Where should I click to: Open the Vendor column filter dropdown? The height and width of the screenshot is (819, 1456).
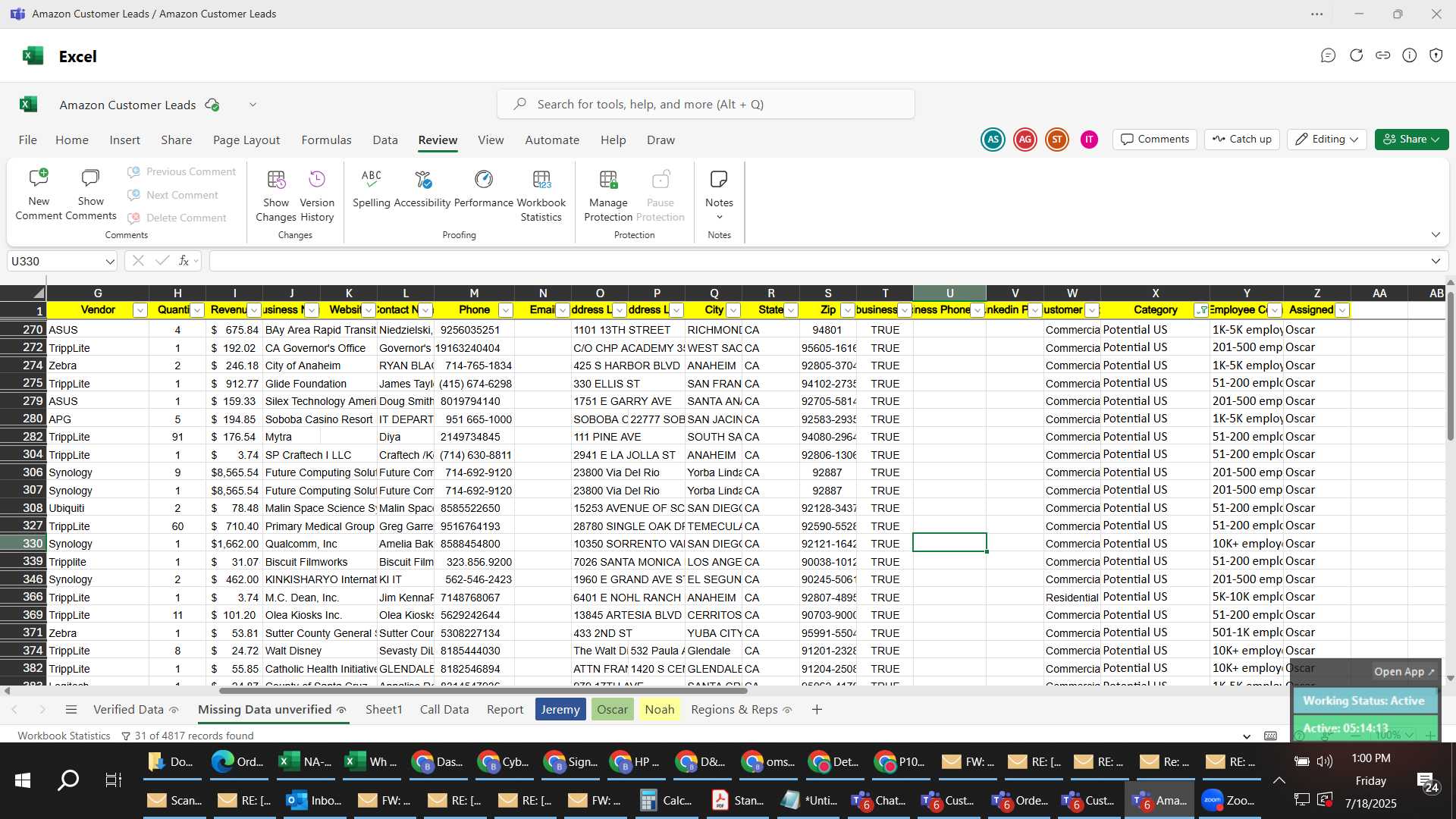(140, 310)
